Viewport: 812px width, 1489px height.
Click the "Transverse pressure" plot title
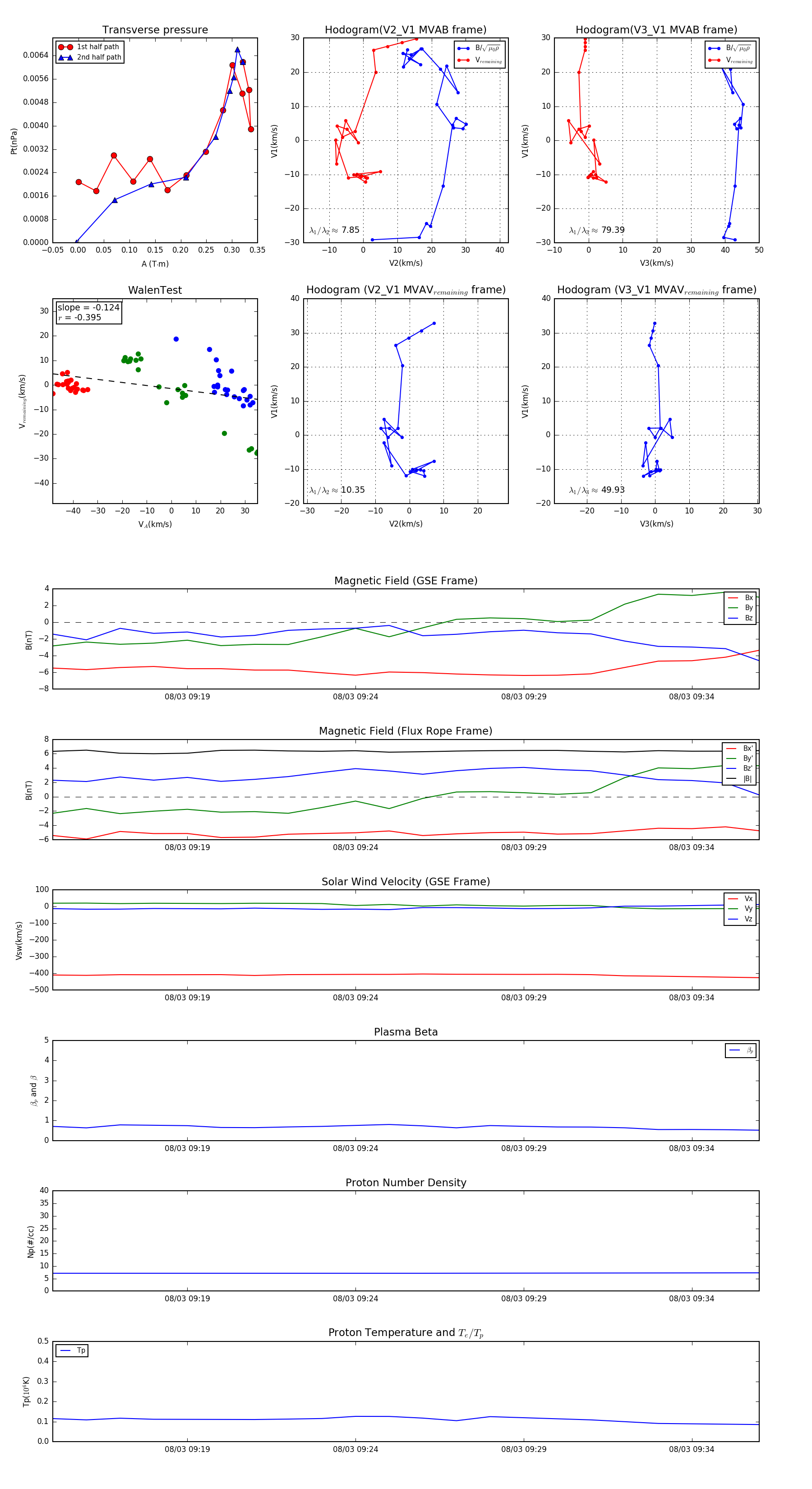click(155, 30)
